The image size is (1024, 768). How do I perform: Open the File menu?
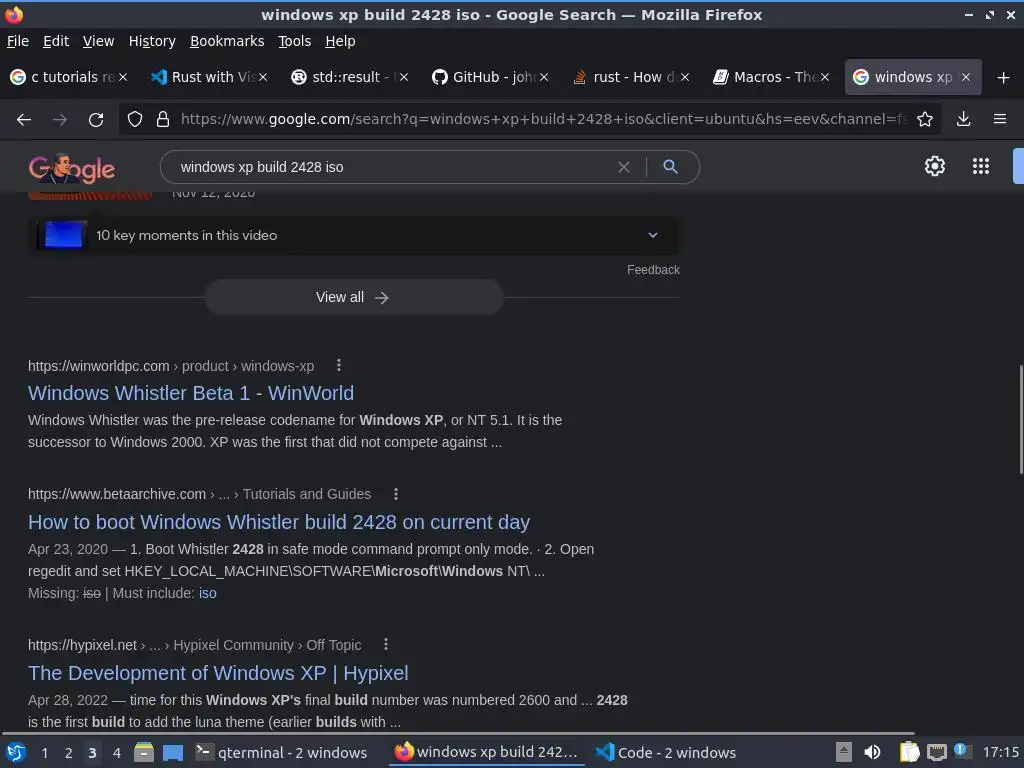pos(18,41)
